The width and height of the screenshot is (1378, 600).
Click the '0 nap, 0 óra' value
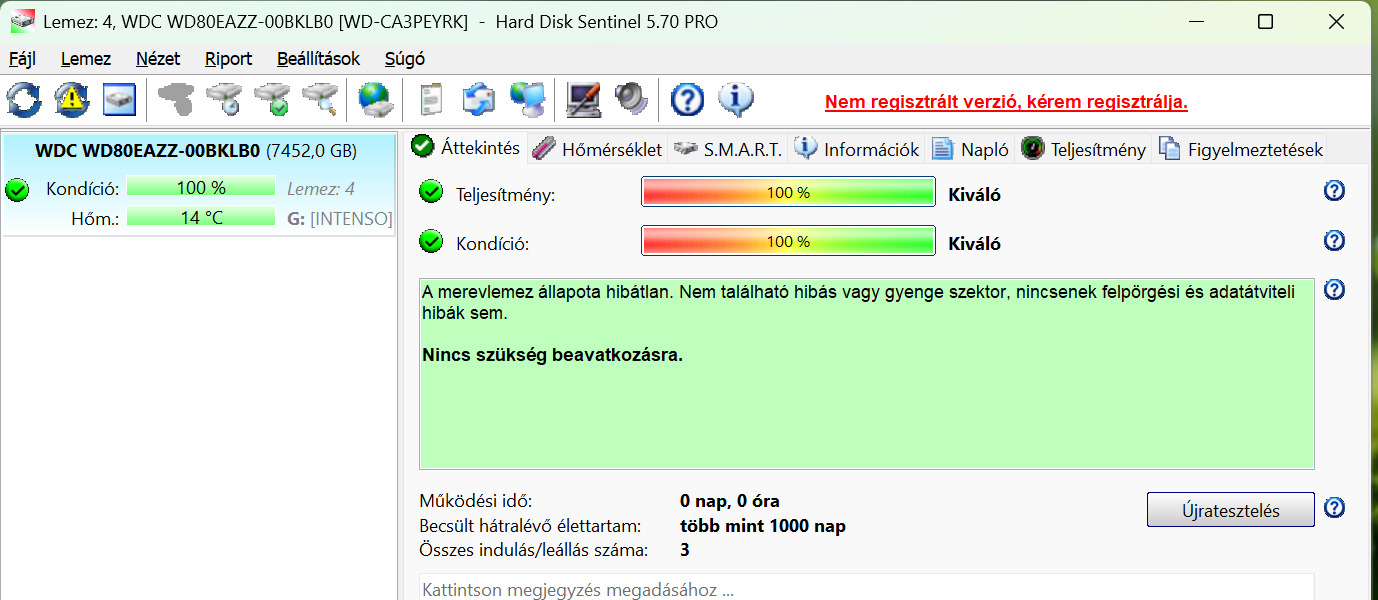pyautogui.click(x=729, y=501)
